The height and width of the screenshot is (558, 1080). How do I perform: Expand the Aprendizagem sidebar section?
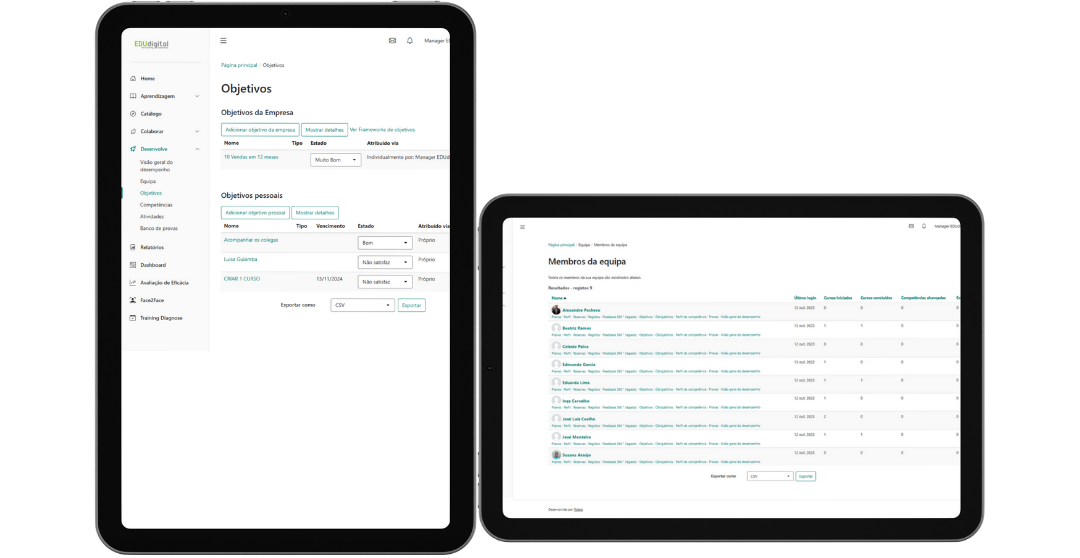[197, 96]
